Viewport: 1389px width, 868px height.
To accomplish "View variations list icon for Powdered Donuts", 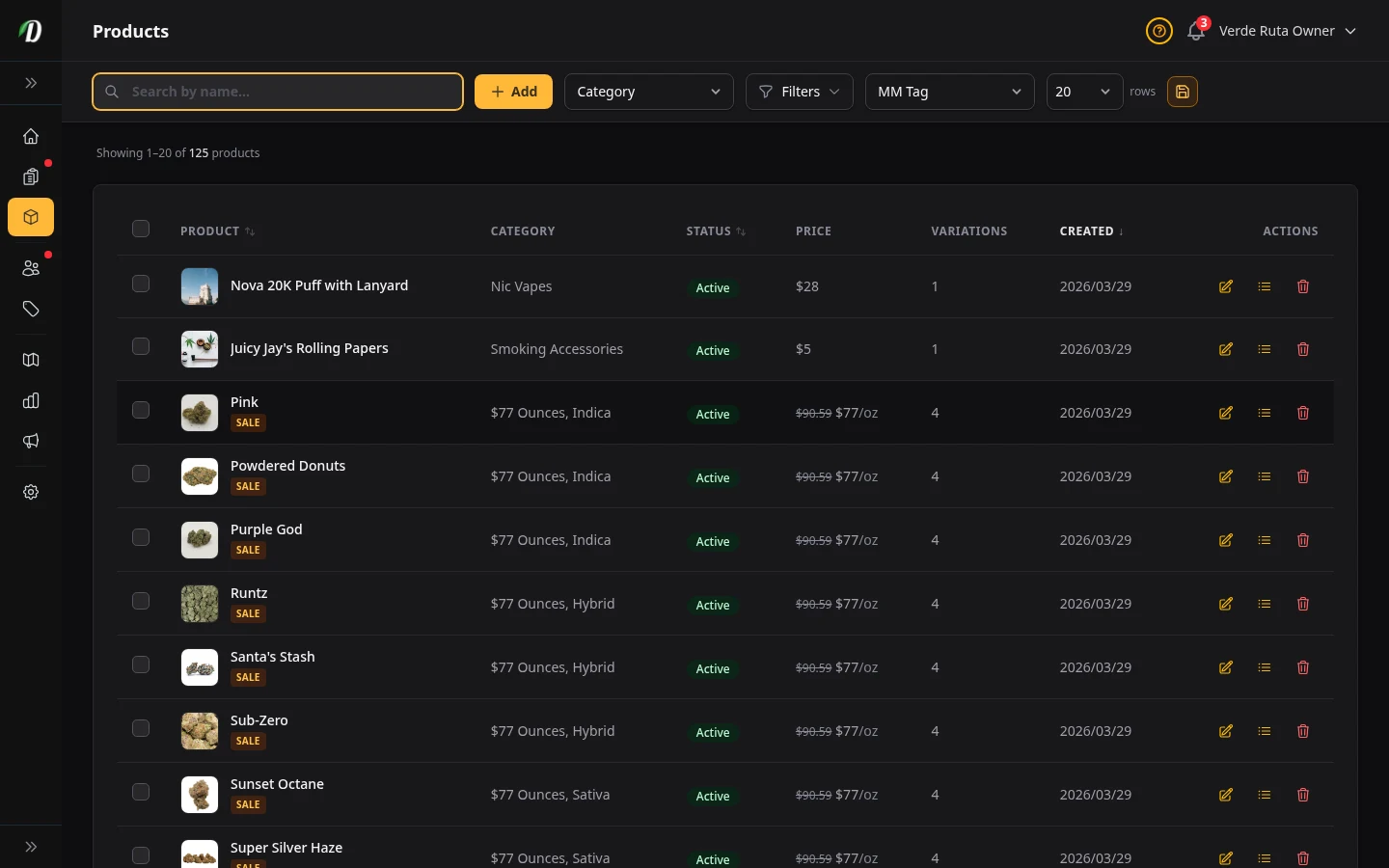I will coord(1265,476).
